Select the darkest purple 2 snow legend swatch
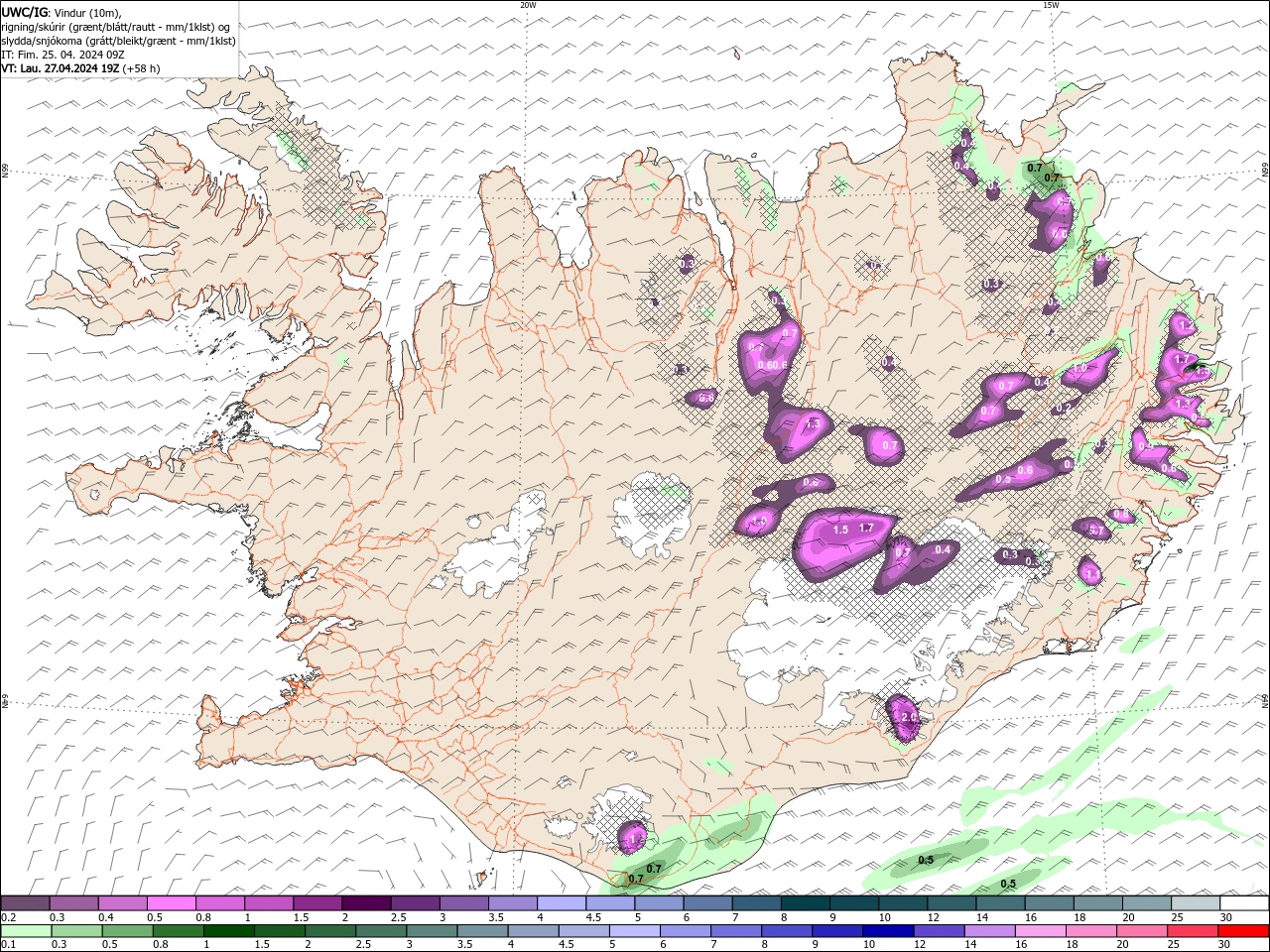 (365, 903)
